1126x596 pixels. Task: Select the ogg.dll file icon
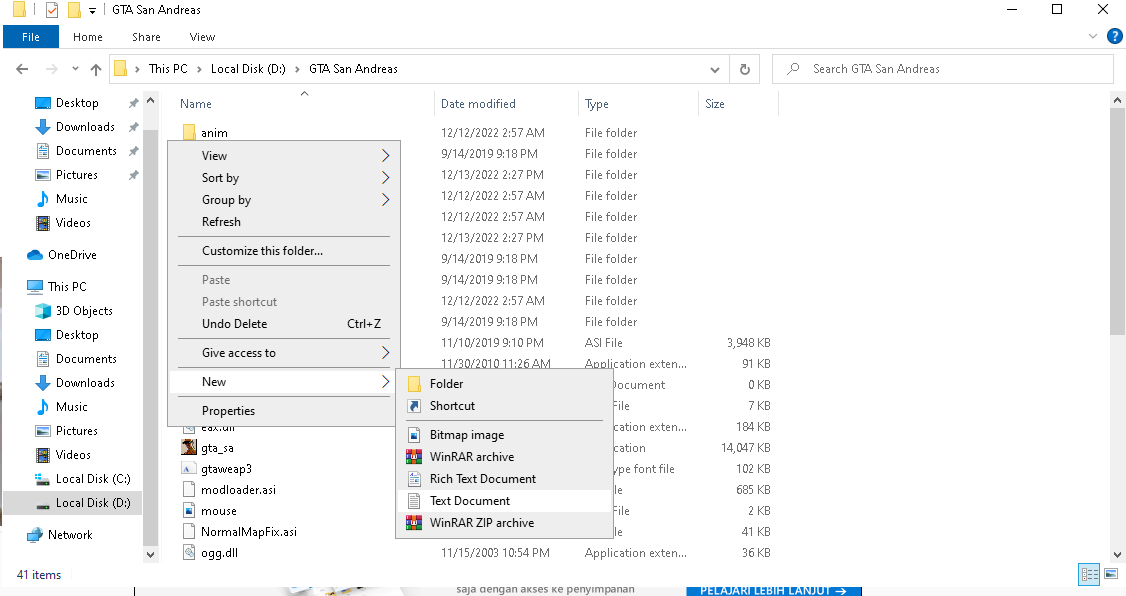[x=189, y=553]
